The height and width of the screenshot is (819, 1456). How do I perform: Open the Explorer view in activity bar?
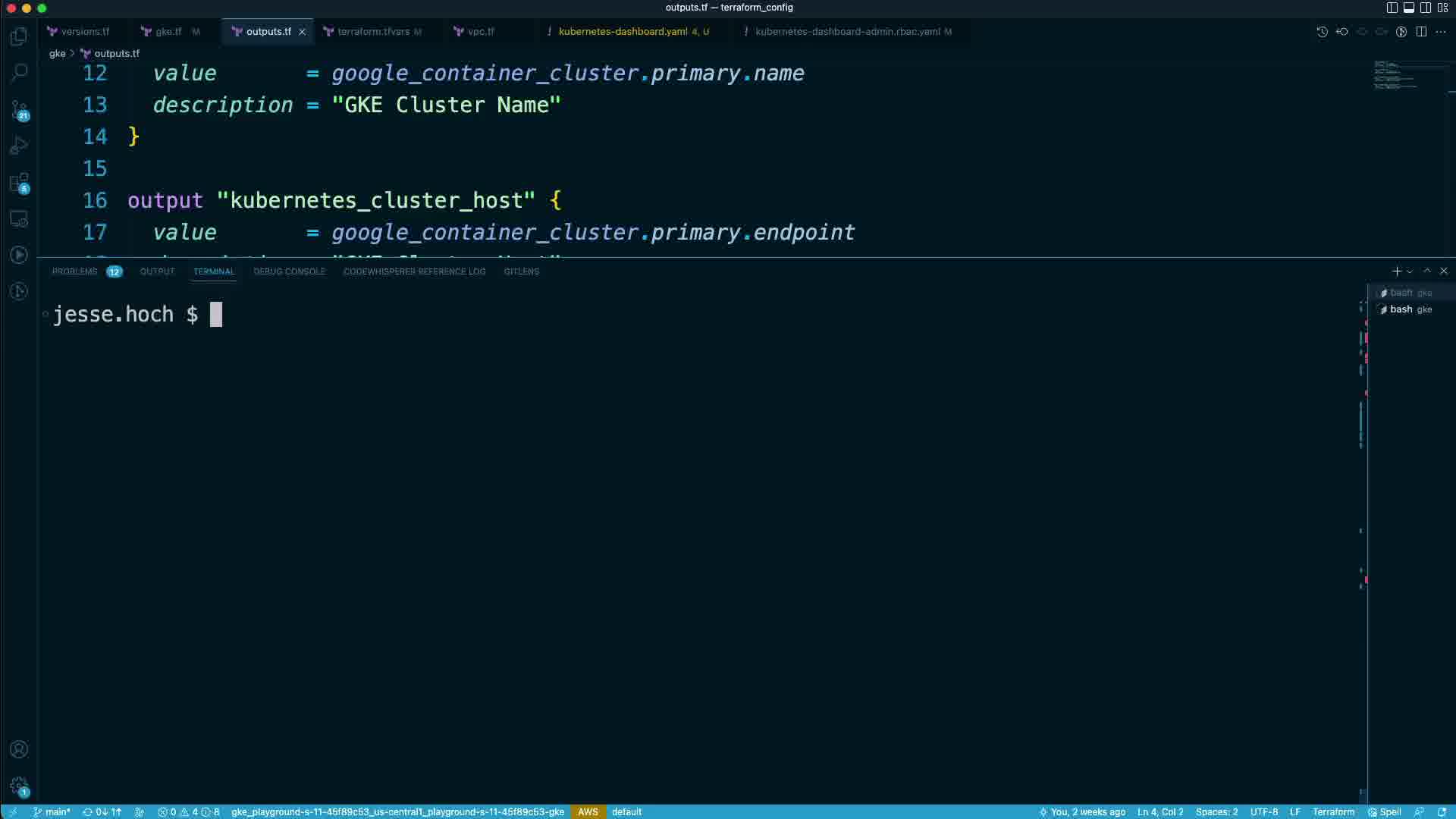pos(19,36)
